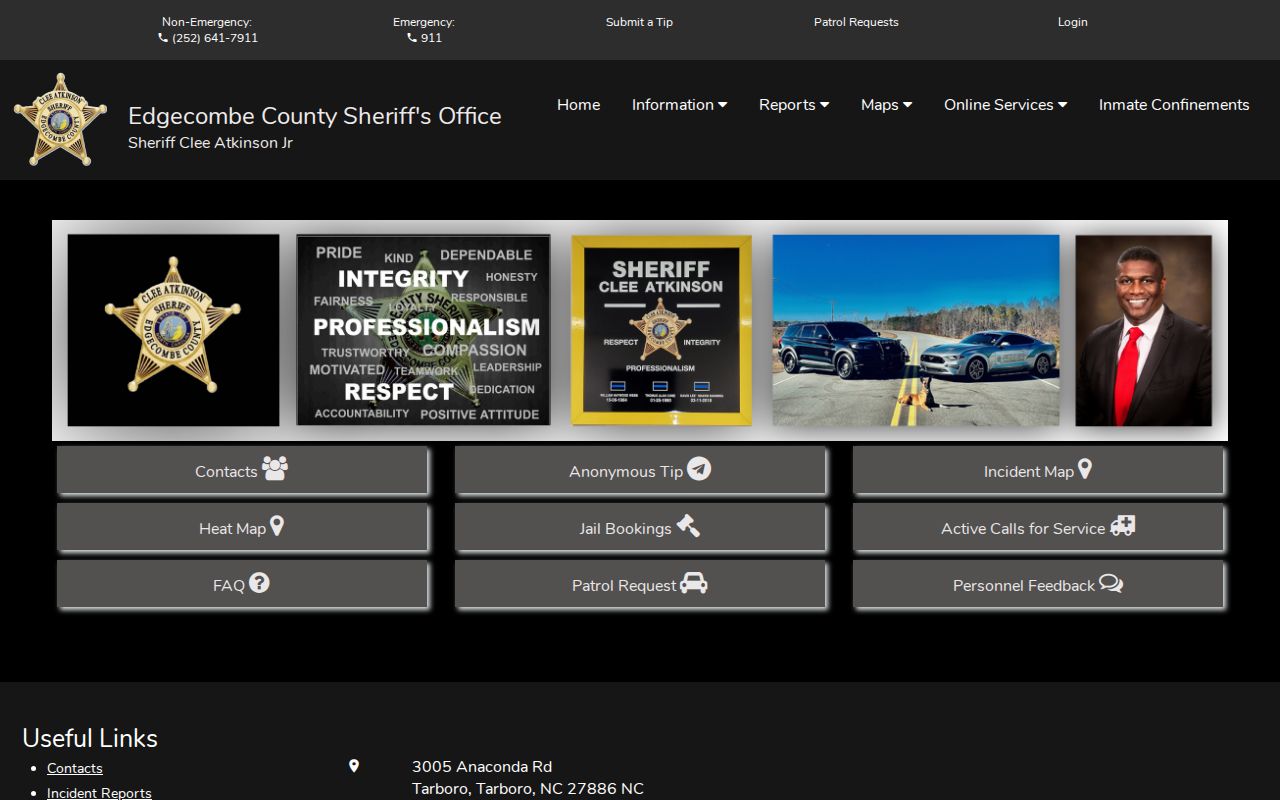This screenshot has width=1280, height=800.
Task: Click the location pin beside the address
Action: point(353,766)
